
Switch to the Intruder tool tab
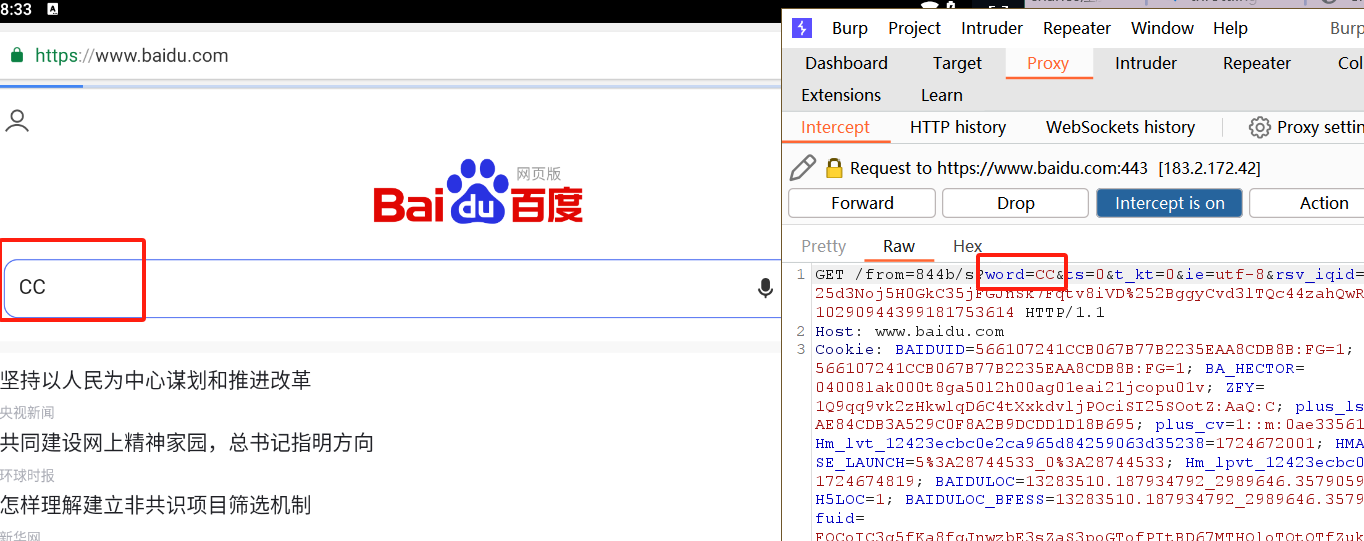point(1146,63)
